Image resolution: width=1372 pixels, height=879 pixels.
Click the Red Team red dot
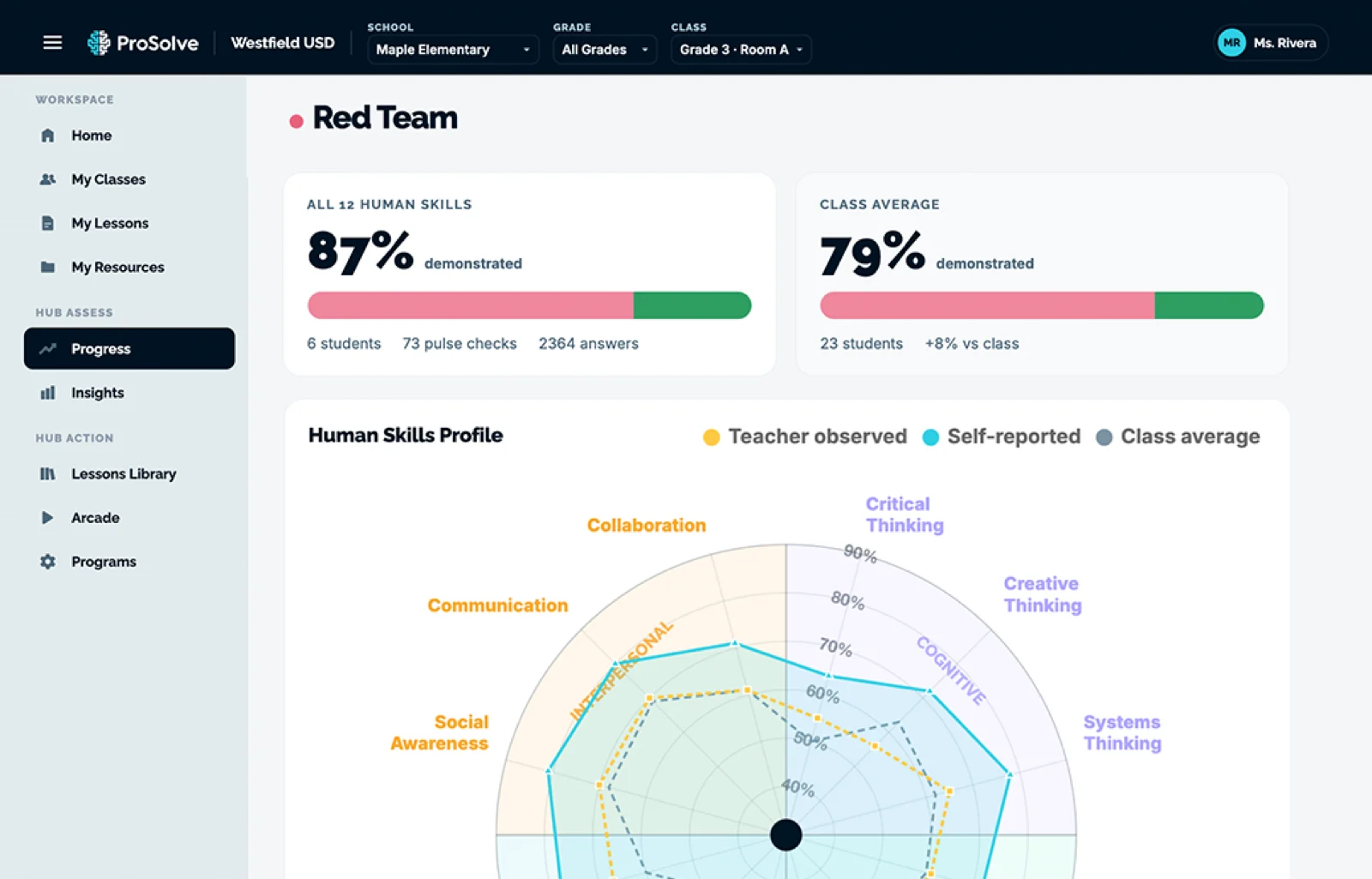(297, 121)
